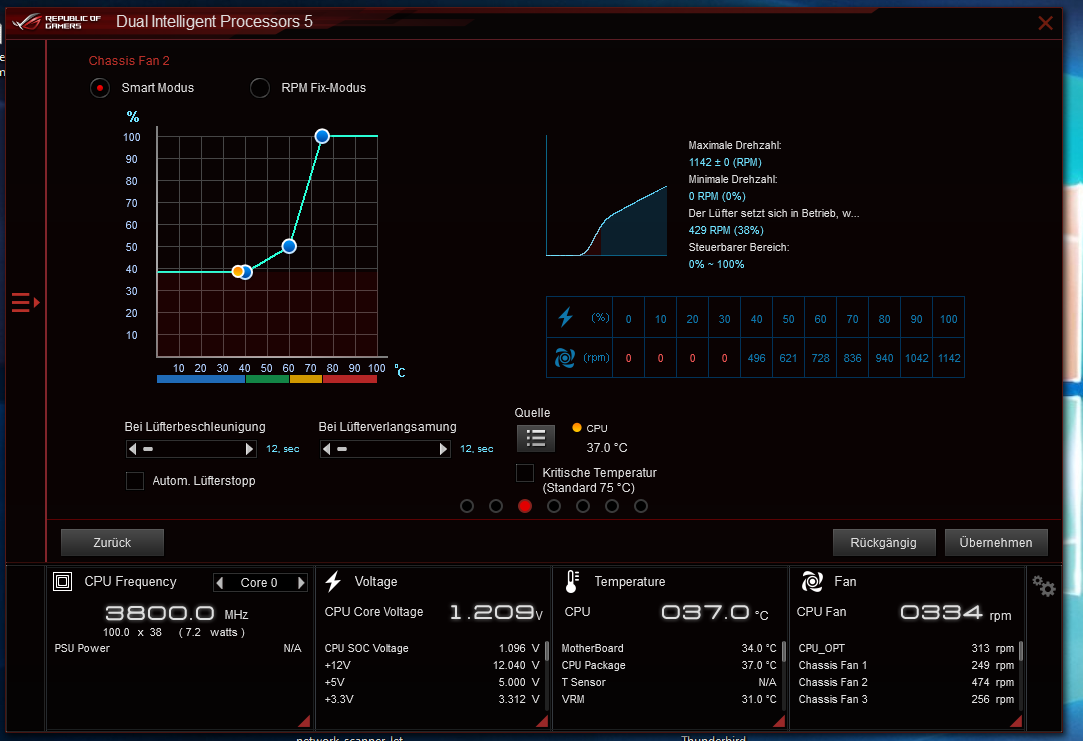Select previous core with left arrow
The height and width of the screenshot is (741, 1083).
[x=220, y=583]
